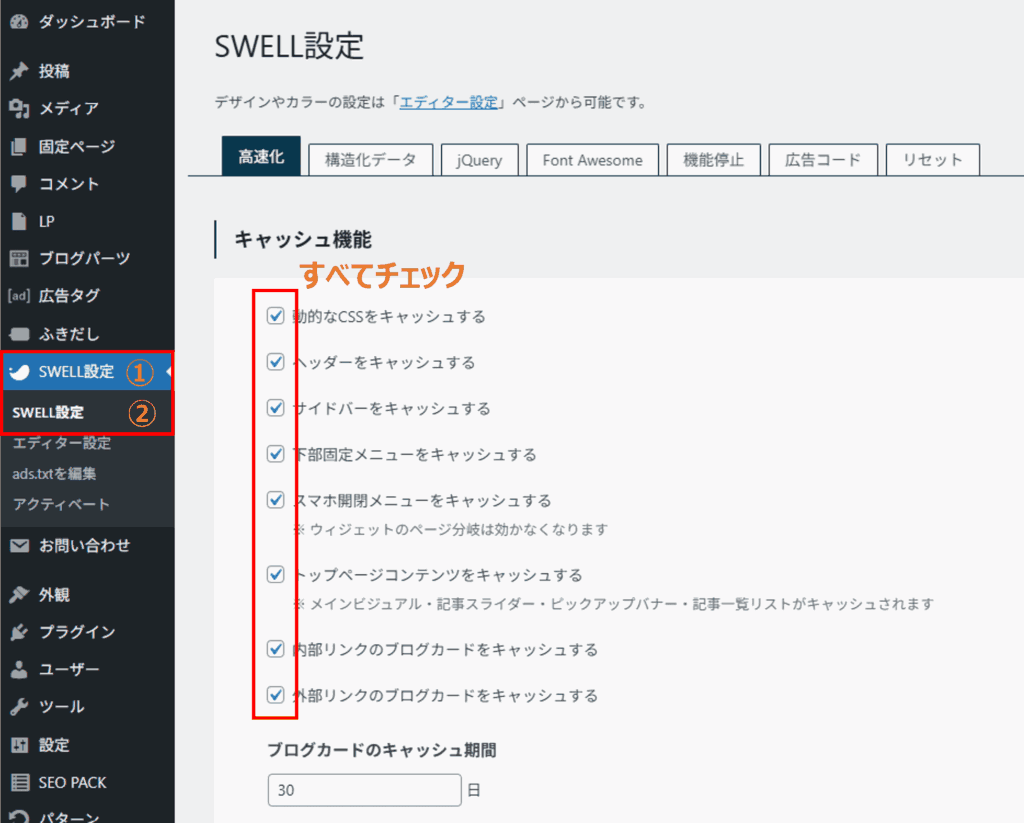Toggle ヘッダーをキャッシュする checkbox
Image resolution: width=1024 pixels, height=823 pixels.
coord(276,362)
